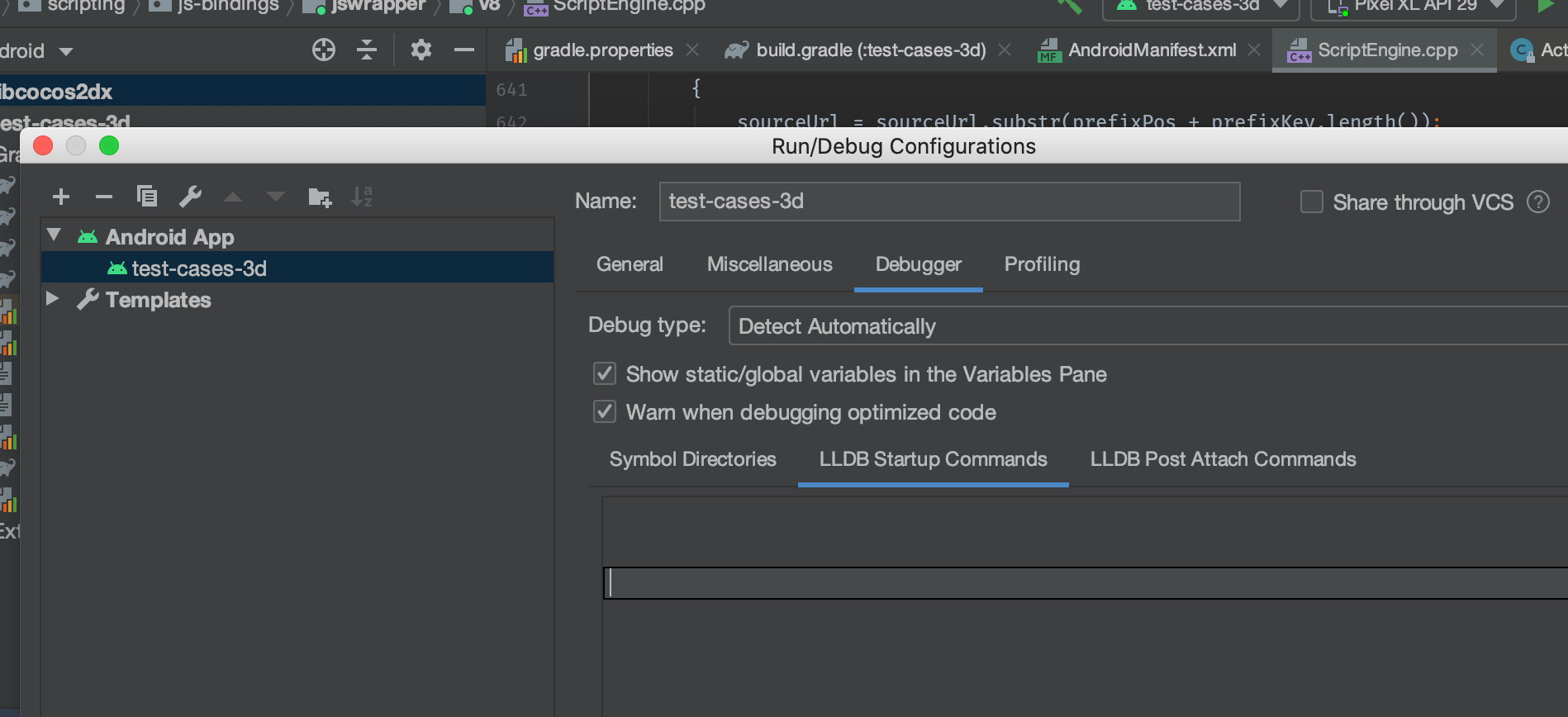Viewport: 1568px width, 717px height.
Task: Open Debug type dropdown
Action: coord(1148,325)
